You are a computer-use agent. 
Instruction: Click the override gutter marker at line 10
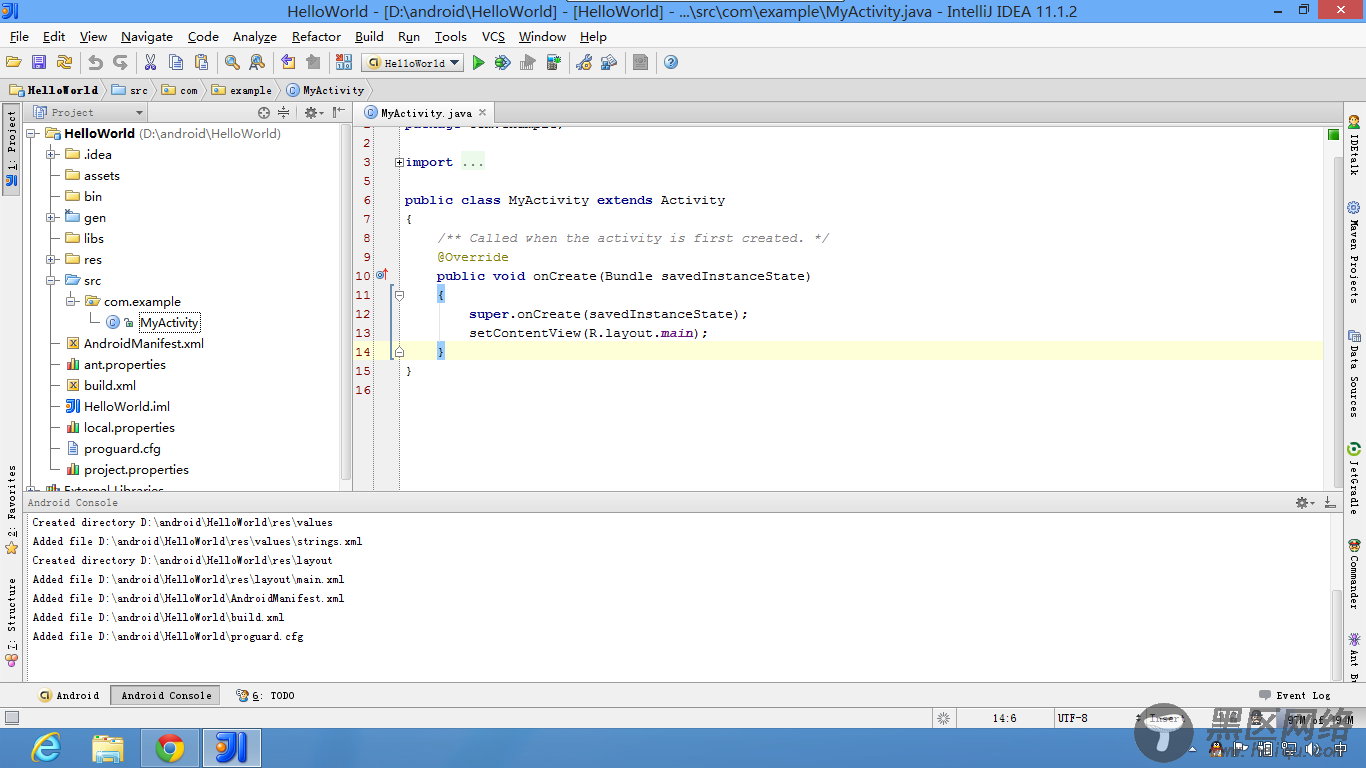(381, 274)
